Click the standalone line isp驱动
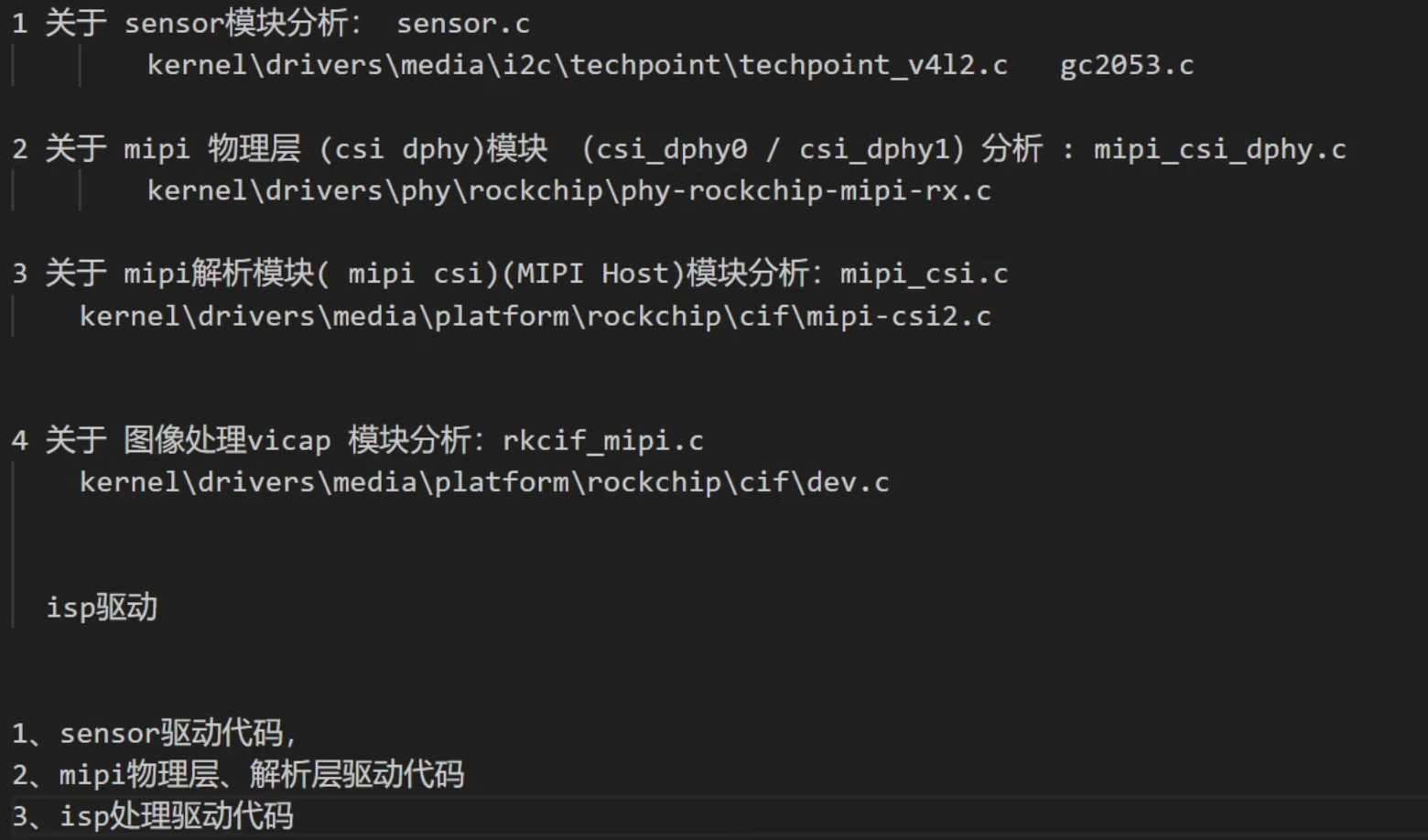Image resolution: width=1428 pixels, height=840 pixels. [102, 607]
